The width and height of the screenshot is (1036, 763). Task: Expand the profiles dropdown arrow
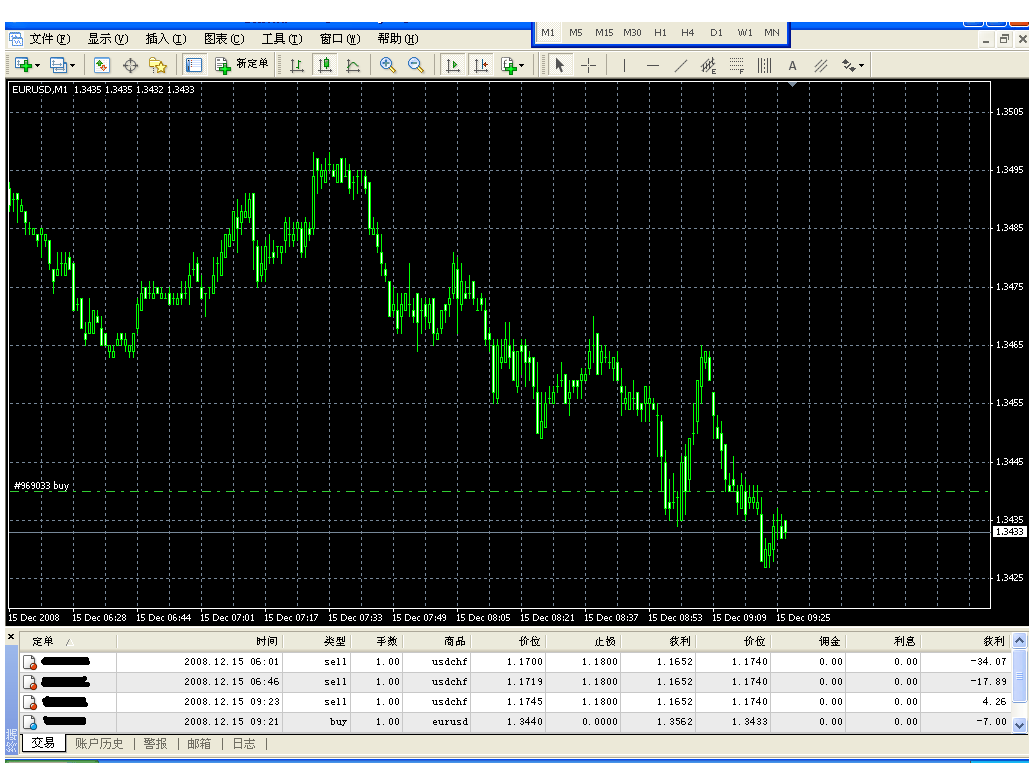click(x=73, y=66)
